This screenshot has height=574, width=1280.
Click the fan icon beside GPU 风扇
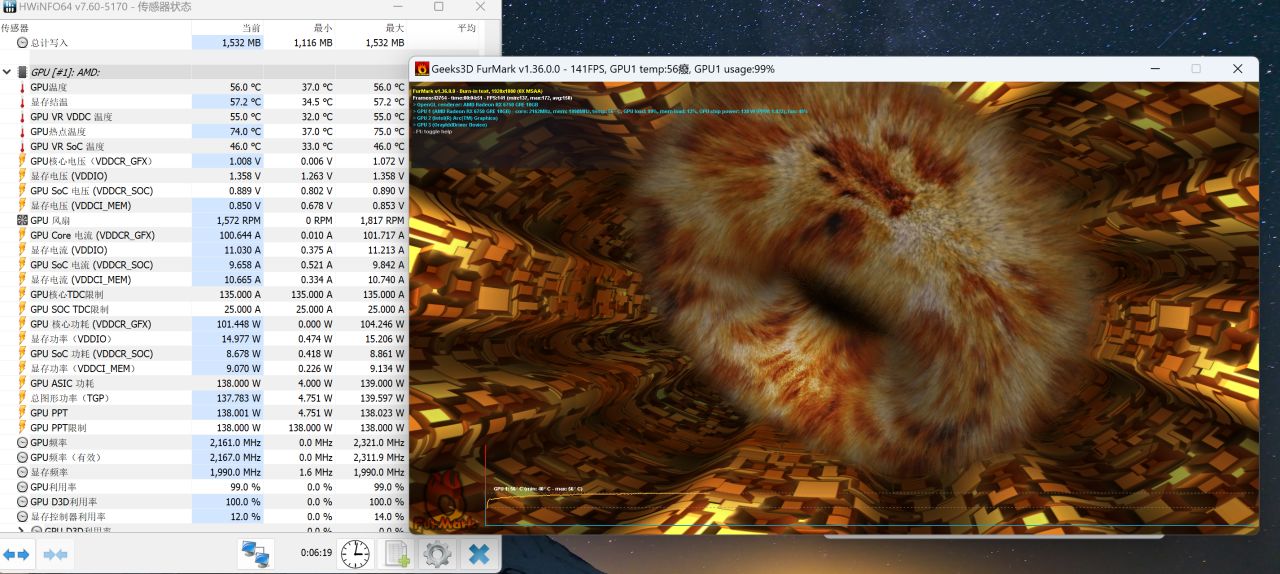point(22,220)
